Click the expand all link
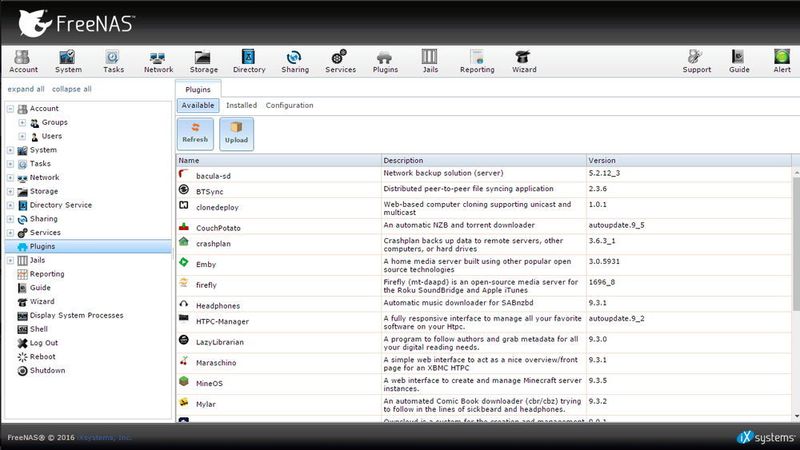This screenshot has height=450, width=800. 26,89
